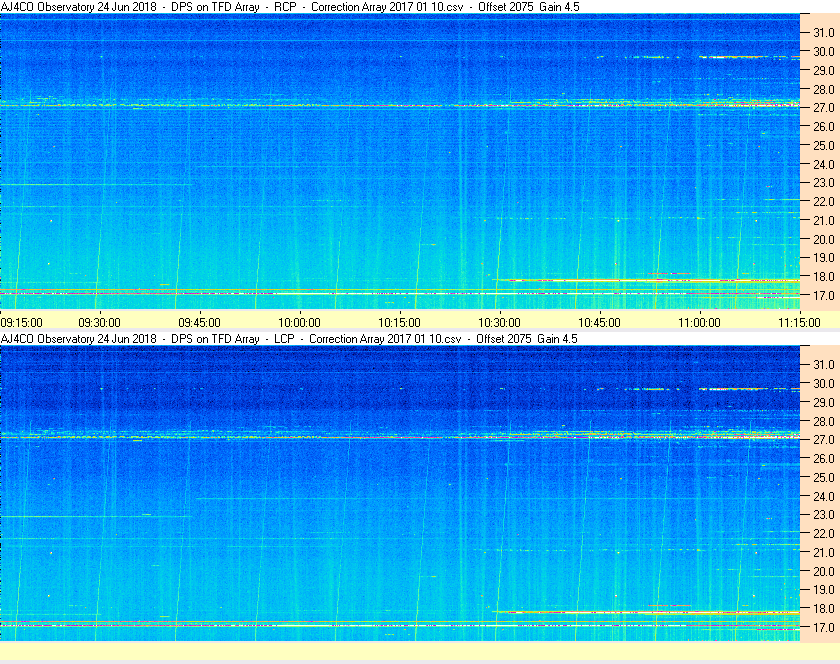Click the 18.0 frequency label on LCP plot
Image resolution: width=840 pixels, height=664 pixels.
(x=824, y=608)
